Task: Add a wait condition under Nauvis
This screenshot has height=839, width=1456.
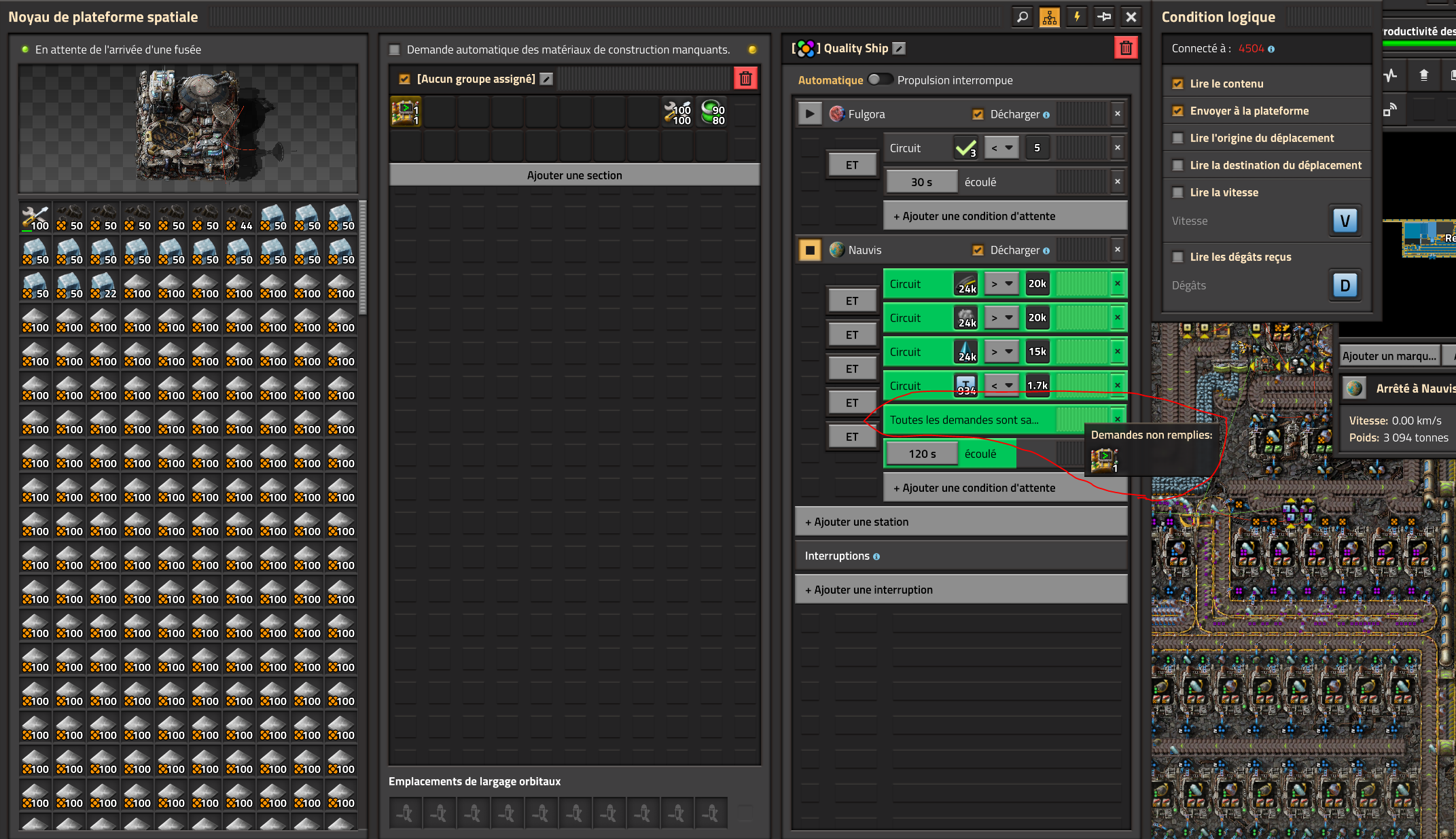Action: coord(1005,488)
